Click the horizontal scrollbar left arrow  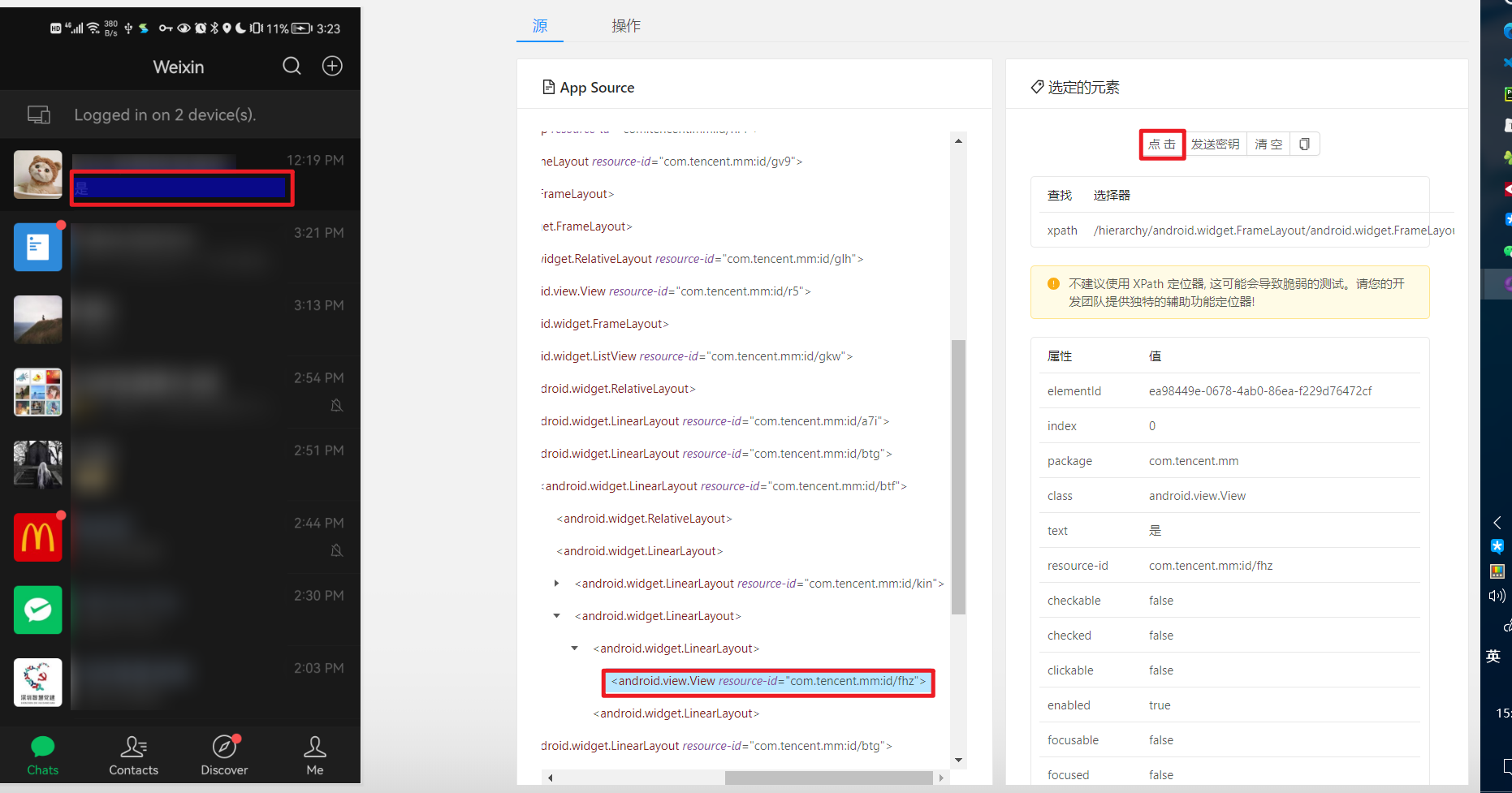click(x=550, y=778)
